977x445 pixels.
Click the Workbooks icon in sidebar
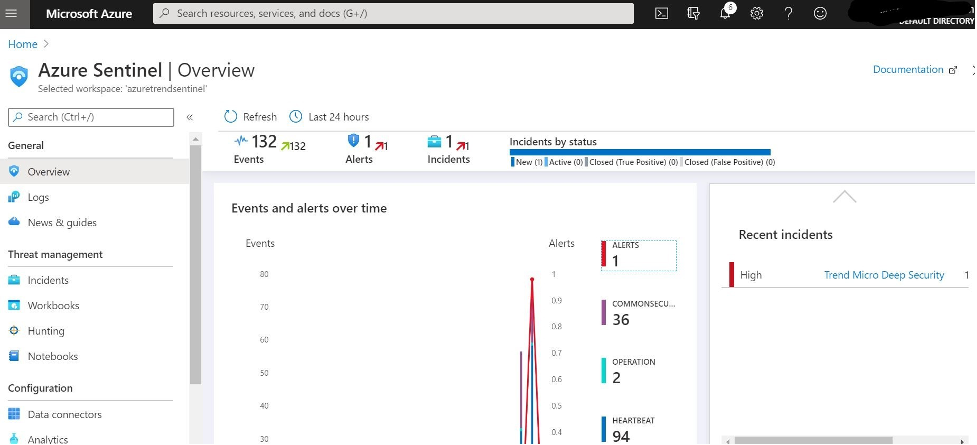pos(14,305)
